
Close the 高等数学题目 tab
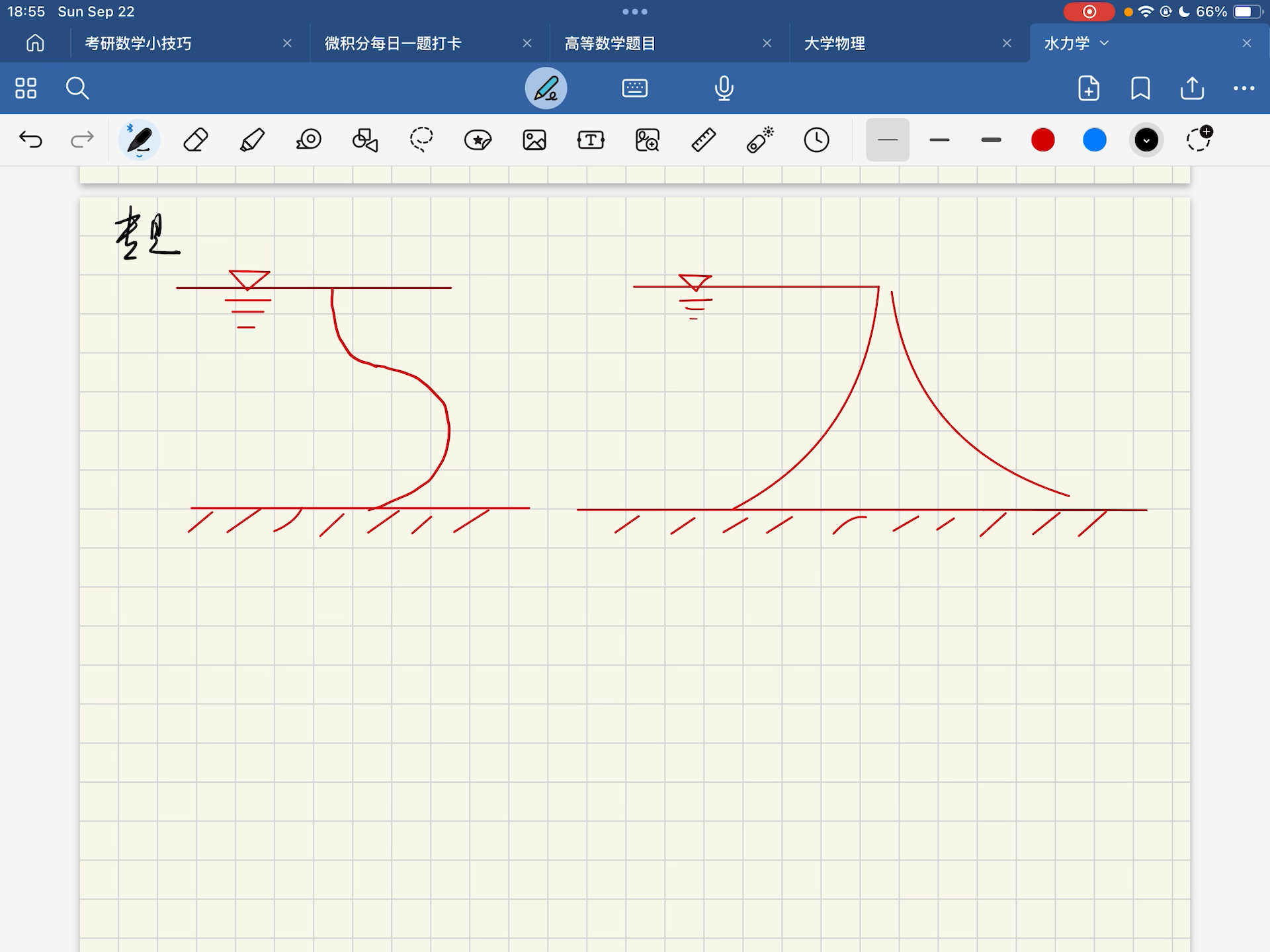[x=767, y=43]
